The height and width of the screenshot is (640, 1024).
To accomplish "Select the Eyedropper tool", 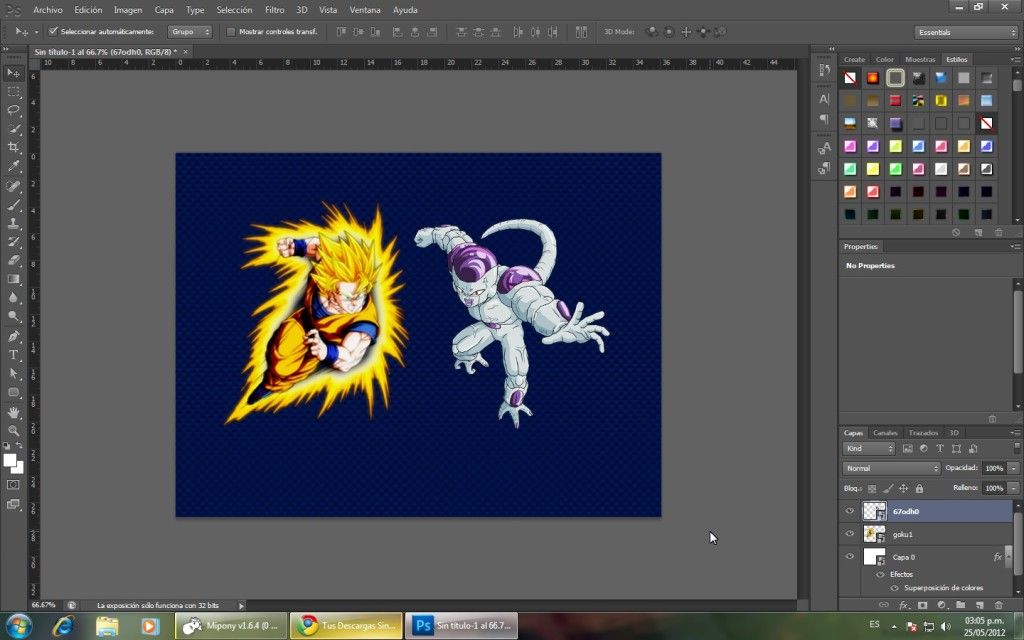I will pos(13,166).
